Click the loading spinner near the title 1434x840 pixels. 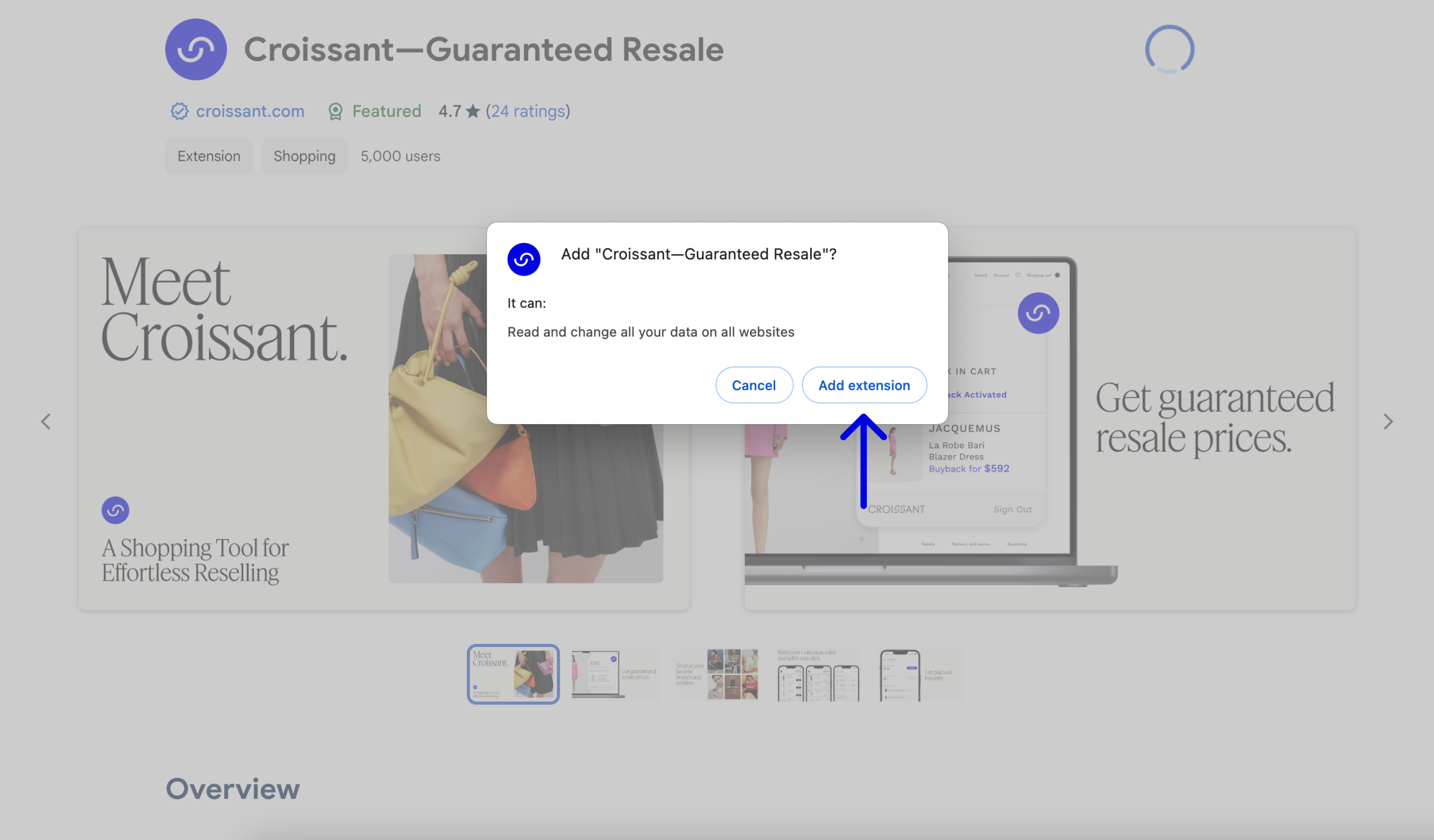pyautogui.click(x=1169, y=49)
